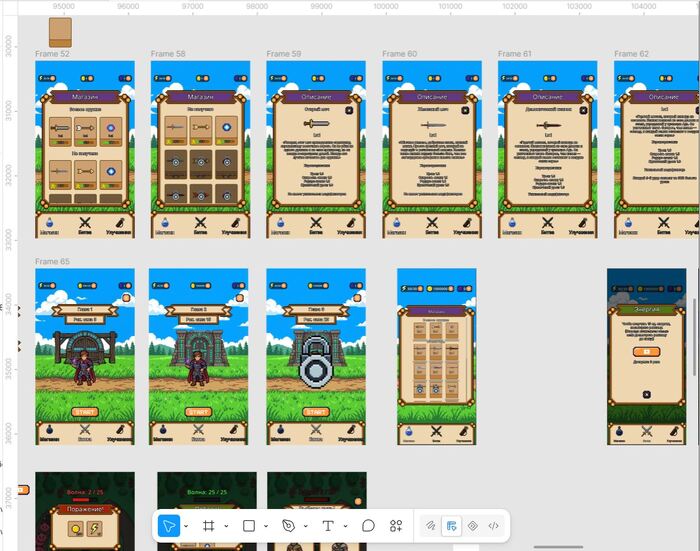This screenshot has height=551, width=700.
Task: Select the Frame tool
Action: (x=208, y=526)
